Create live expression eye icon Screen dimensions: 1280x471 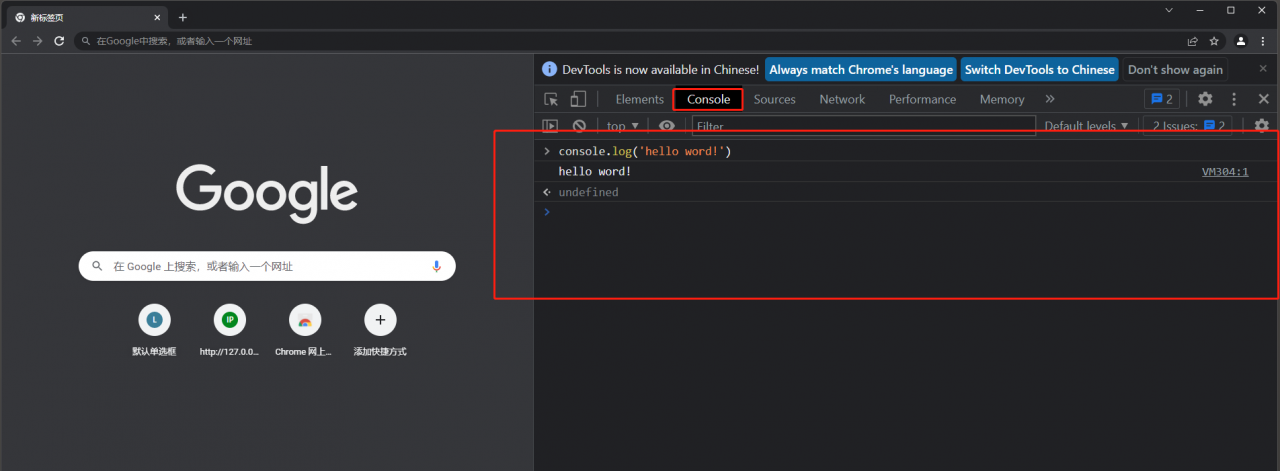coord(667,126)
